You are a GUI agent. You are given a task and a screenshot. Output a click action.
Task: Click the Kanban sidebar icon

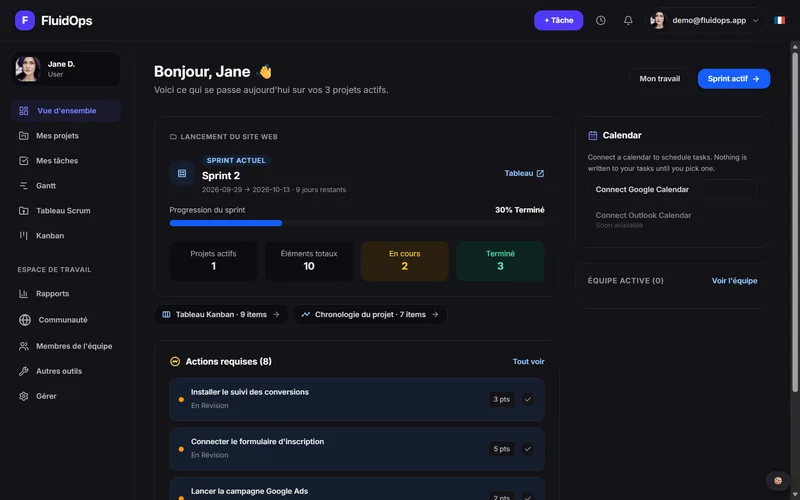(23, 236)
